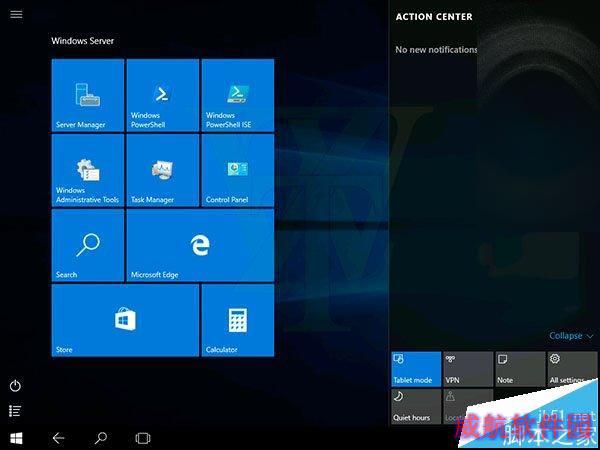This screenshot has width=600, height=450.
Task: Click the Windows Server group title
Action: (x=83, y=41)
